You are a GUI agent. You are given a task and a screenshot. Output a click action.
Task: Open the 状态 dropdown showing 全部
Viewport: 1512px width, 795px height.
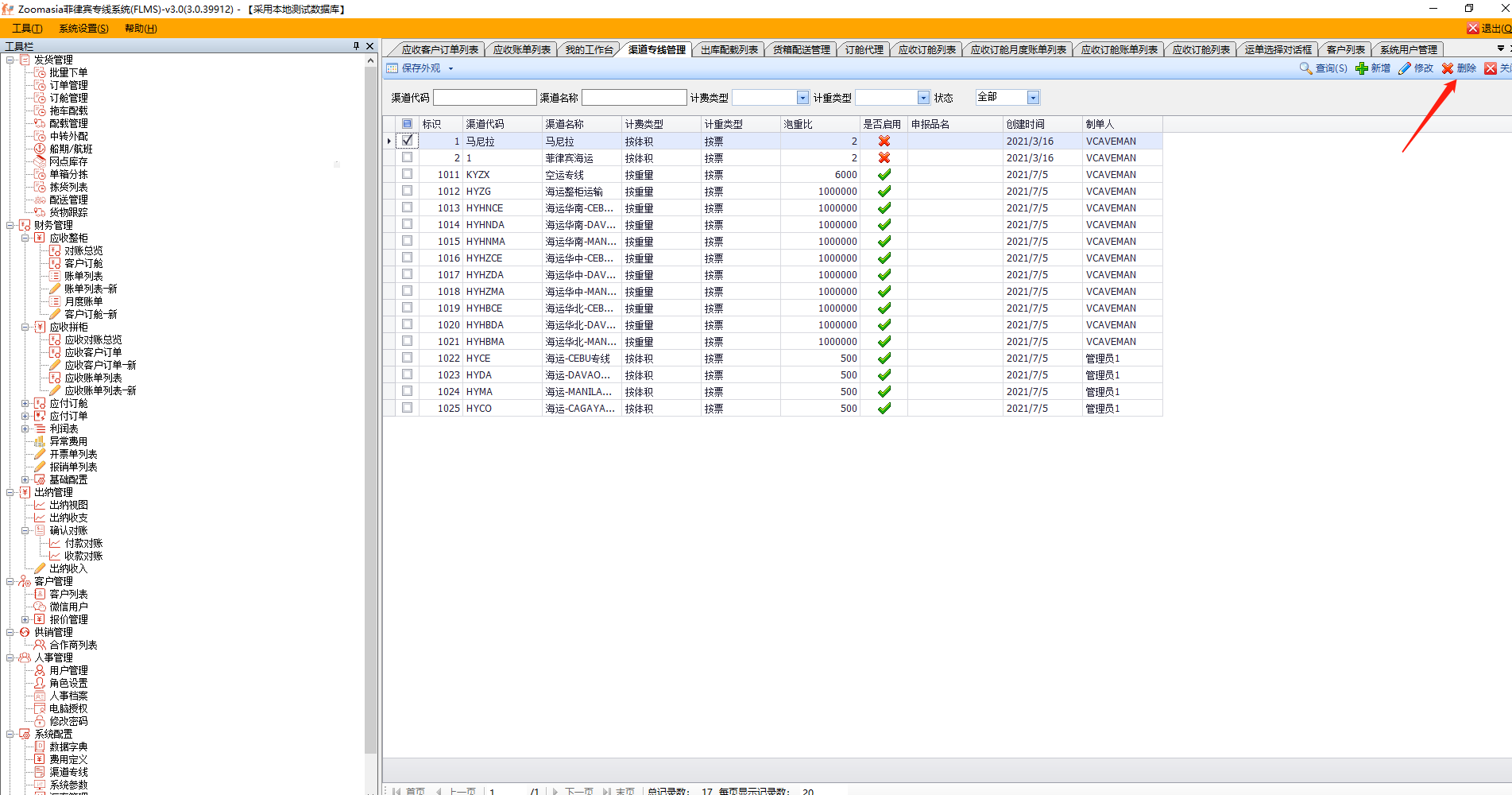(x=1033, y=98)
